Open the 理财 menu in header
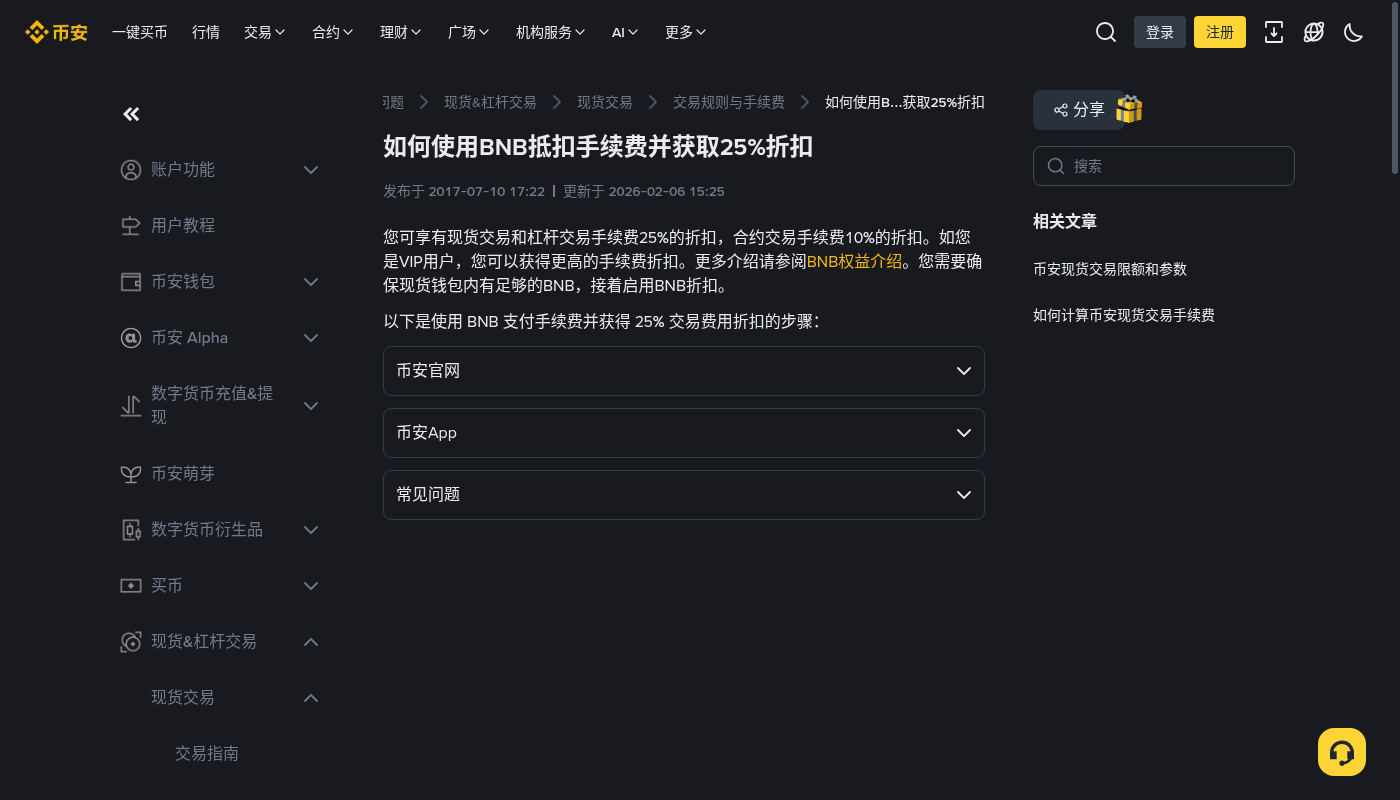Viewport: 1400px width, 800px height. (x=401, y=32)
